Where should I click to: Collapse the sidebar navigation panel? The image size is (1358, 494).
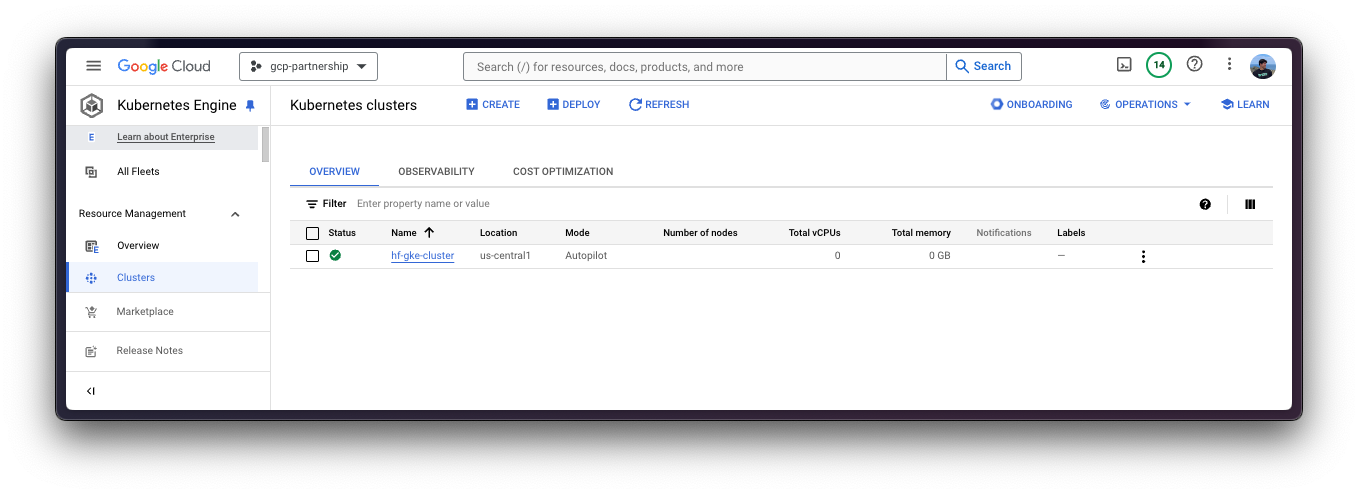click(91, 391)
